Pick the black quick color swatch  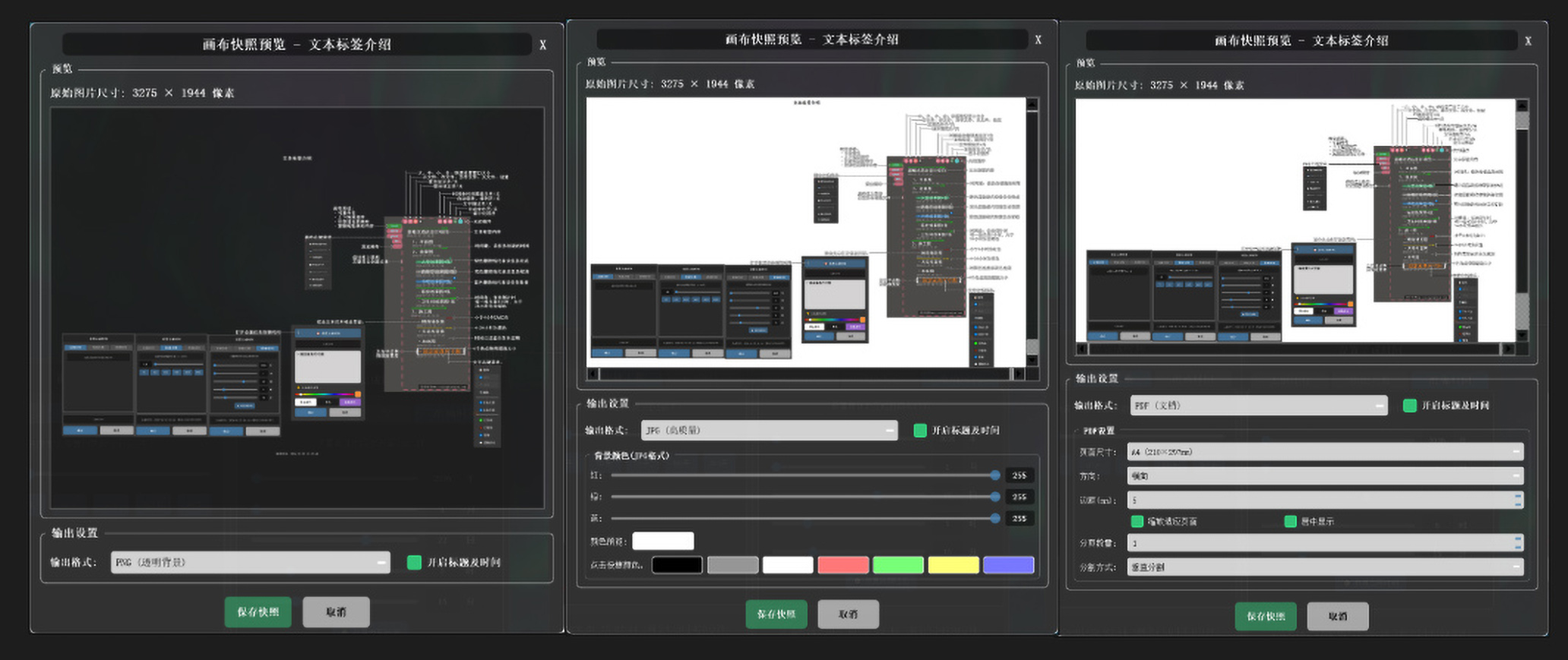677,565
